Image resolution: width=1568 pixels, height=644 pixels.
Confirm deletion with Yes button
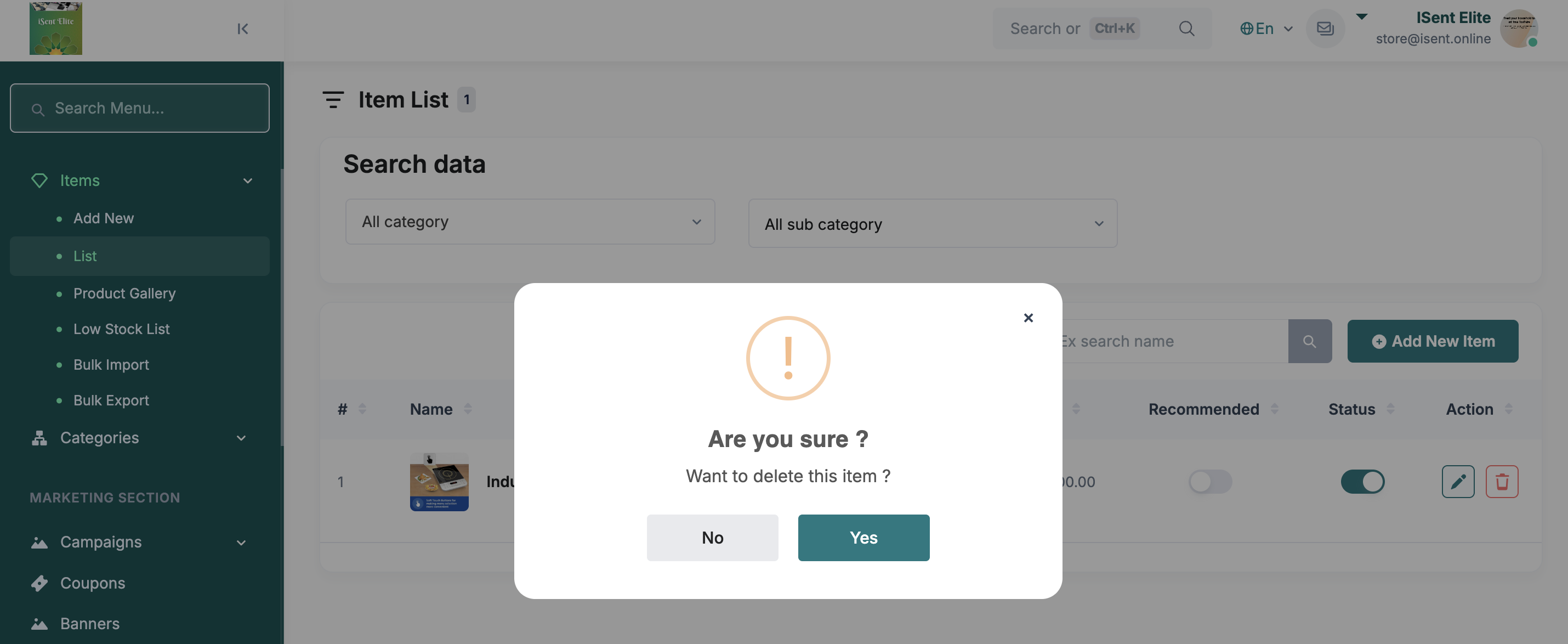pos(863,538)
